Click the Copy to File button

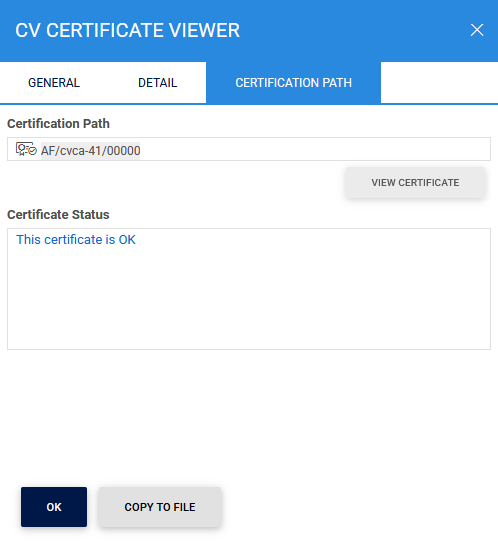coord(160,507)
